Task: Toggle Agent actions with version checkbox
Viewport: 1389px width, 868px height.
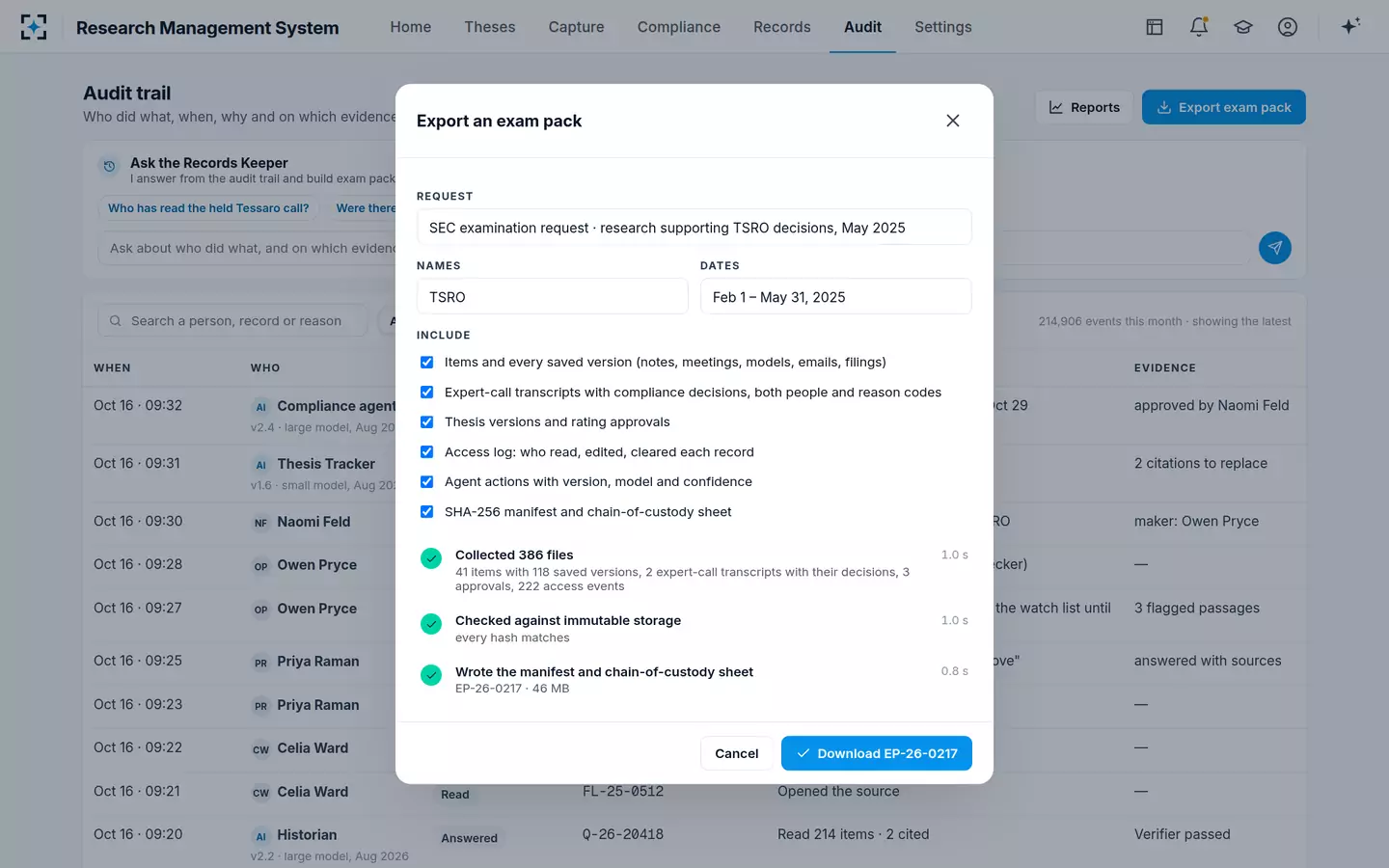Action: (x=426, y=482)
